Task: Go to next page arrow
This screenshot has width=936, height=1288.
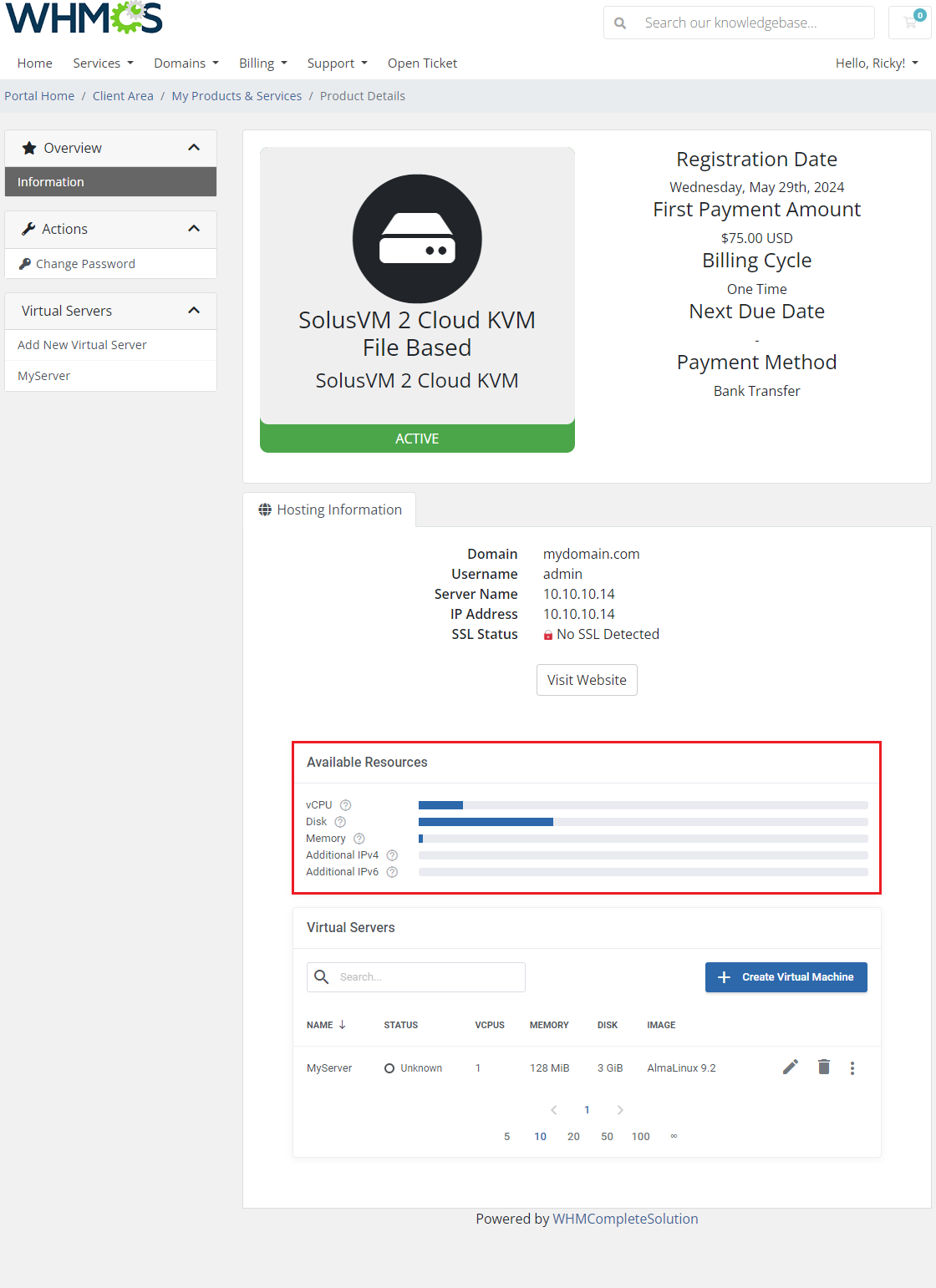Action: click(x=620, y=1110)
